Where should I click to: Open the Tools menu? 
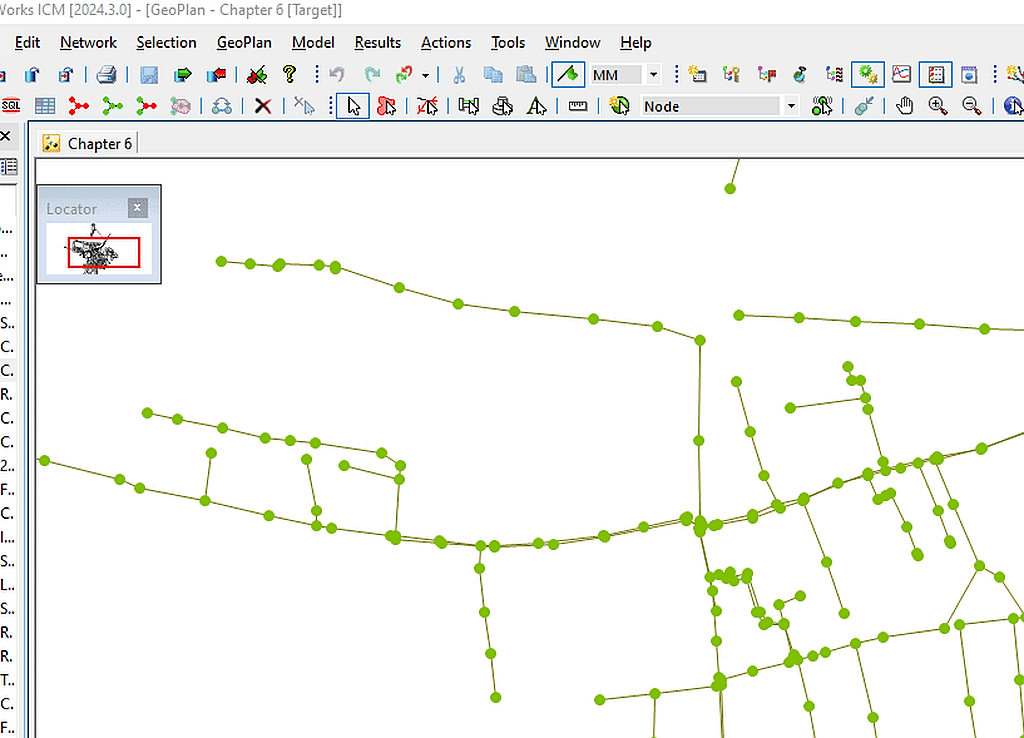pyautogui.click(x=508, y=42)
